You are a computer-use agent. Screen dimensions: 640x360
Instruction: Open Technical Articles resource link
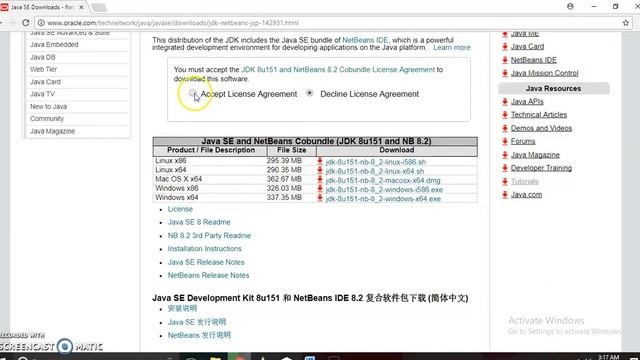539,115
